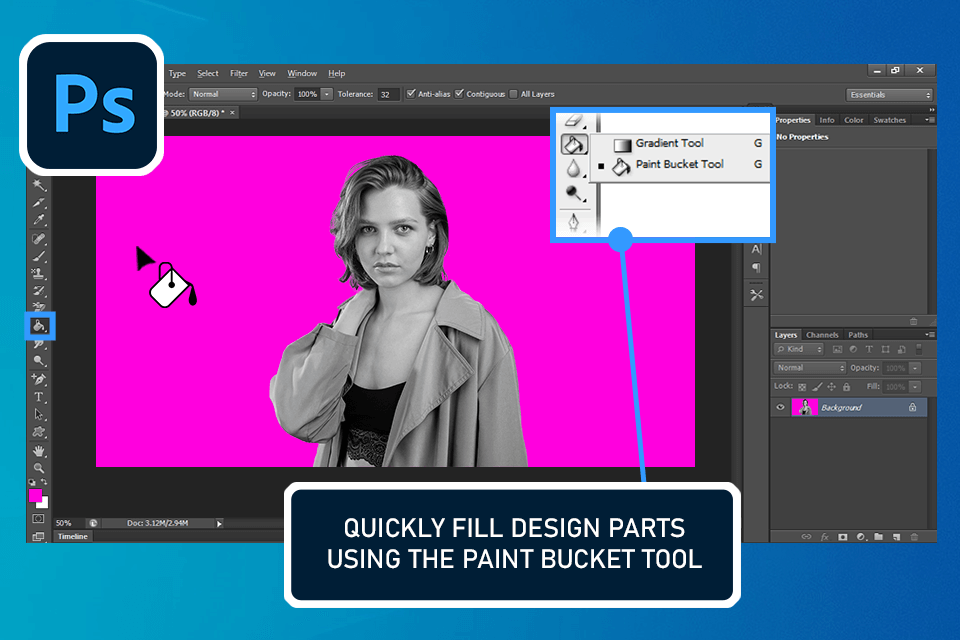Open the Mode dropdown in options bar
This screenshot has height=640, width=960.
223,94
